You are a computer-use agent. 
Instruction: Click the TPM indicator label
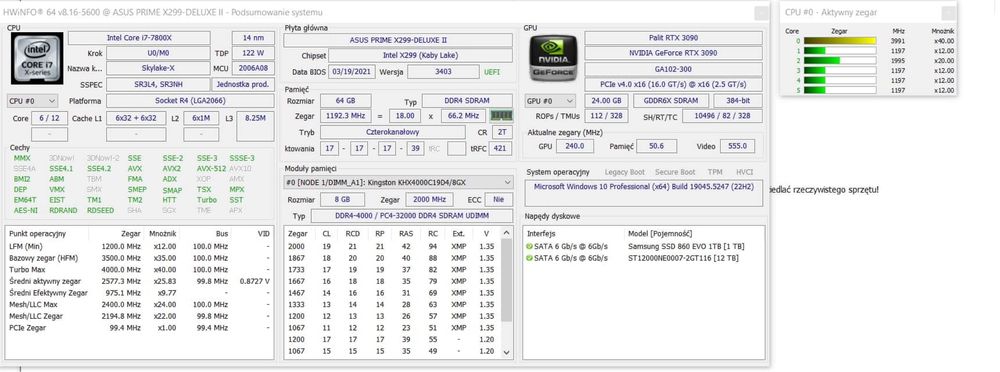pos(714,172)
